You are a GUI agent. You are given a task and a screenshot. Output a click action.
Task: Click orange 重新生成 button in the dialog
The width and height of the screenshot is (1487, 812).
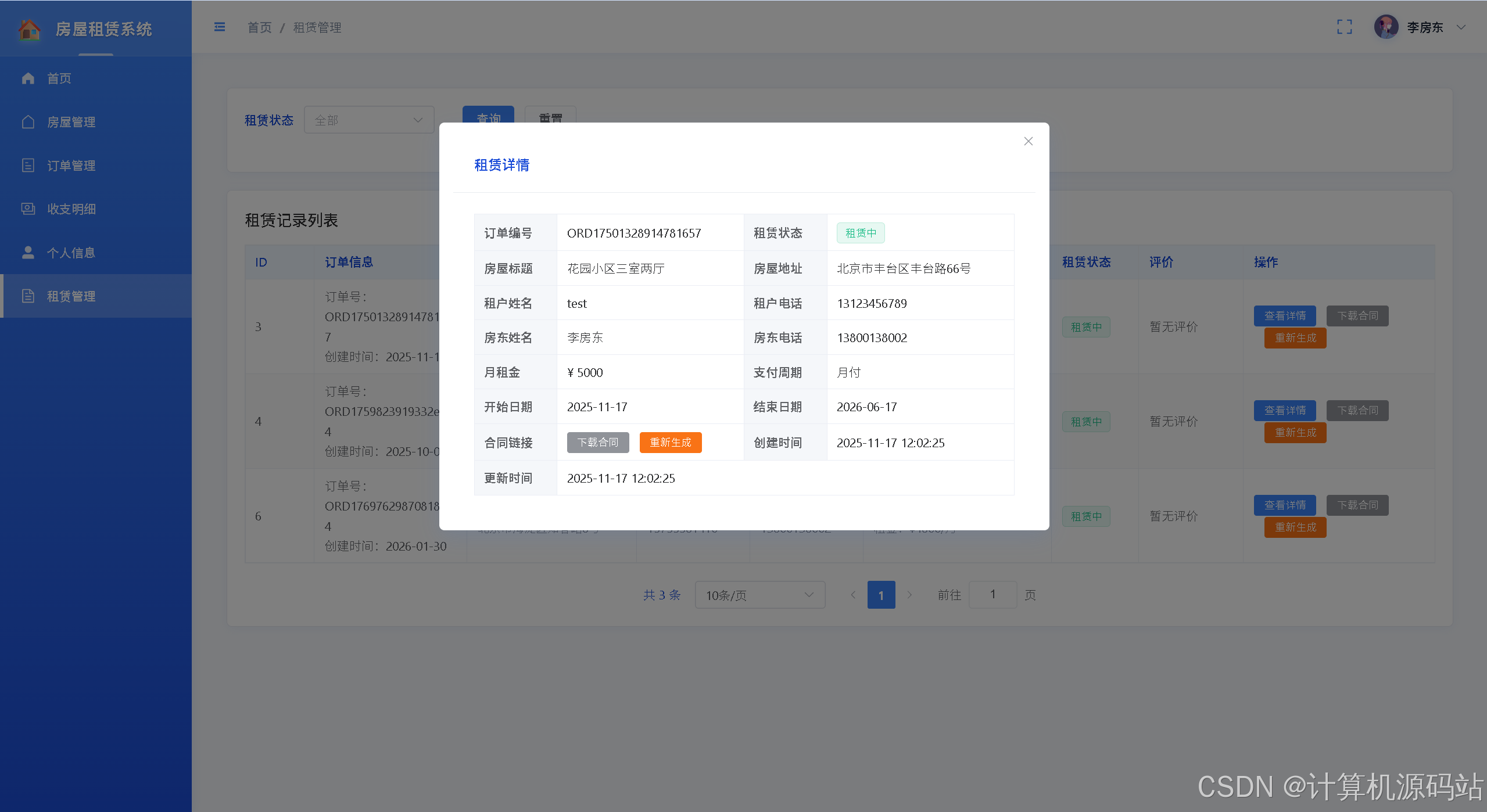coord(670,443)
